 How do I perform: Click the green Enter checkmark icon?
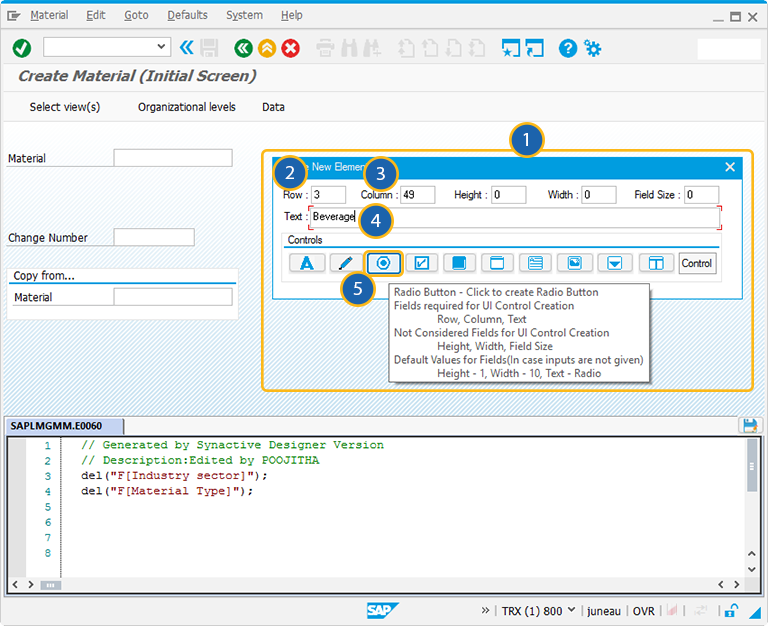tap(22, 48)
